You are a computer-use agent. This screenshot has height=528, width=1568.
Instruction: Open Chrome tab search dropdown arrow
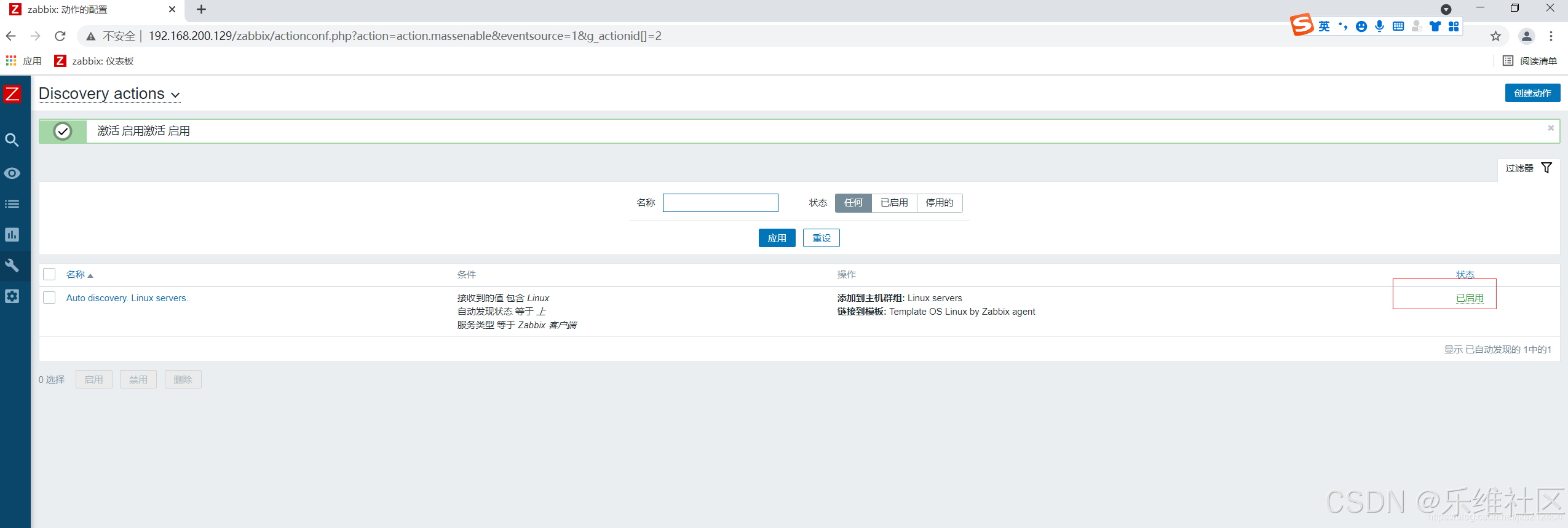pyautogui.click(x=1446, y=9)
